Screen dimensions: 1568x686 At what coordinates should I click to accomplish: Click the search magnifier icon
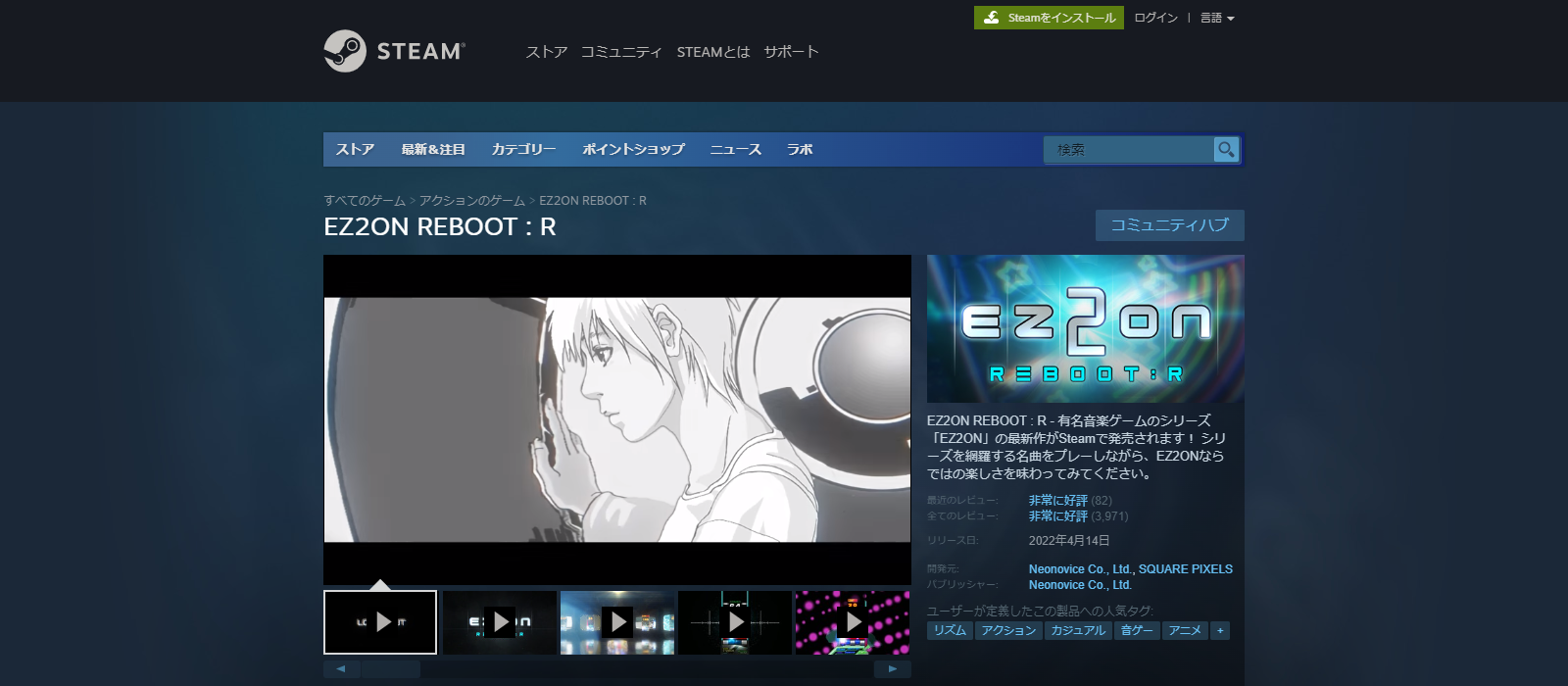(x=1226, y=149)
